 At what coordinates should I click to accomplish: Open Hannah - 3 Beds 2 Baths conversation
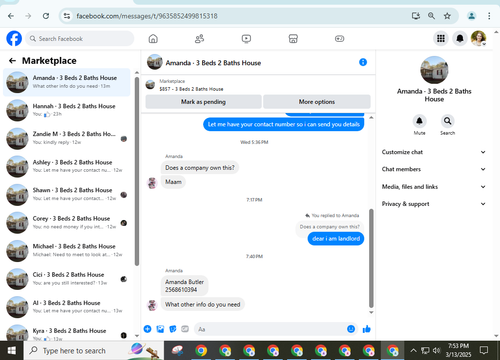tap(67, 110)
